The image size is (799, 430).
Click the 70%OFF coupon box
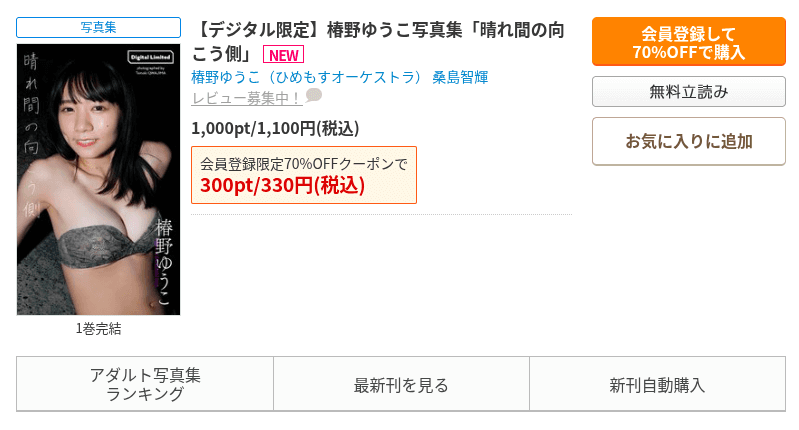tap(303, 175)
